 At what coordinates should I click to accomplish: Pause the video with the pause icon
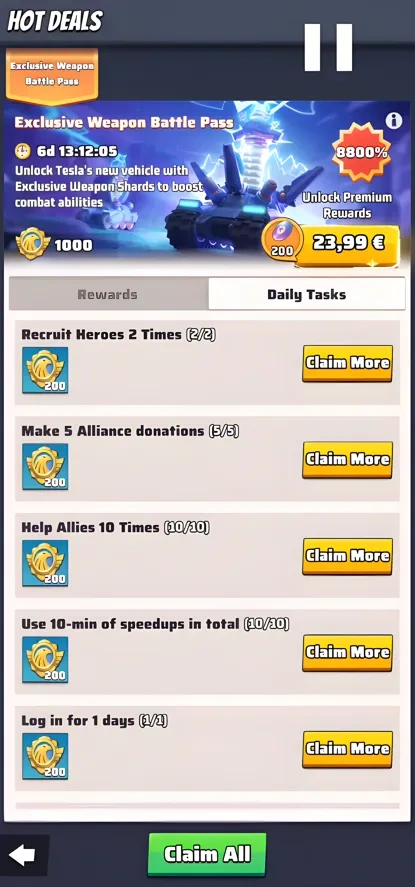click(x=328, y=48)
